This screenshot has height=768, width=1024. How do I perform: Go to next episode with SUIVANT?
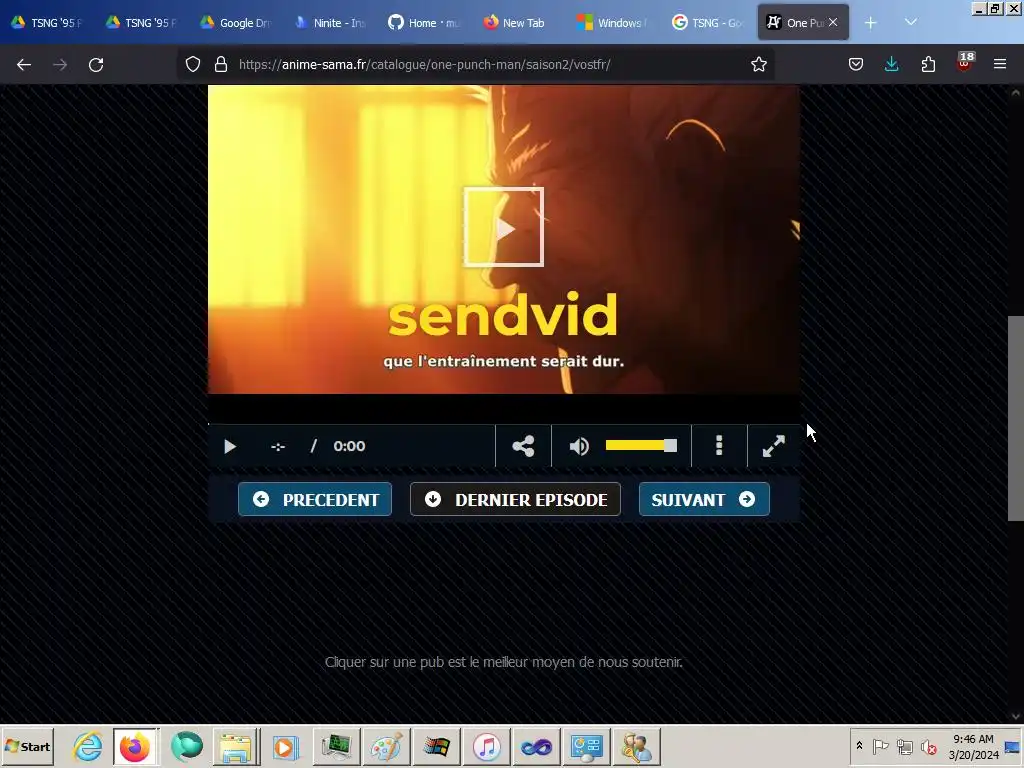click(x=704, y=500)
